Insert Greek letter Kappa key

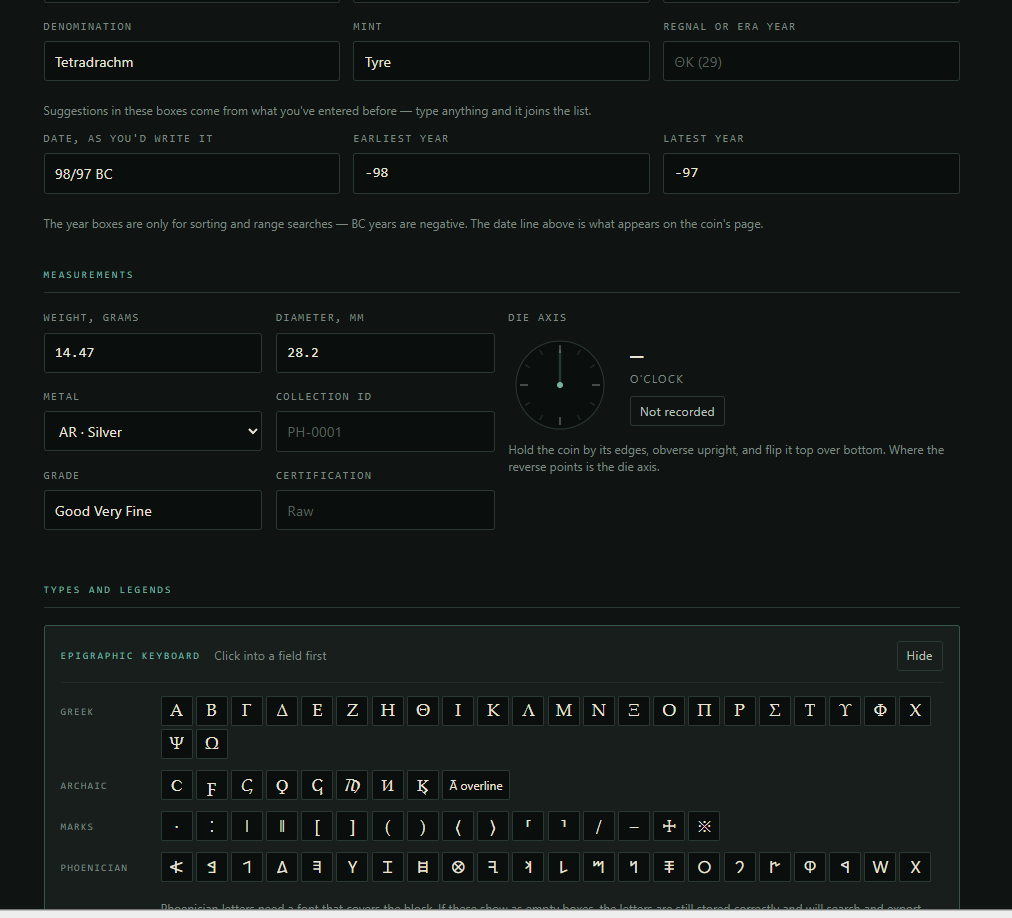click(x=493, y=711)
